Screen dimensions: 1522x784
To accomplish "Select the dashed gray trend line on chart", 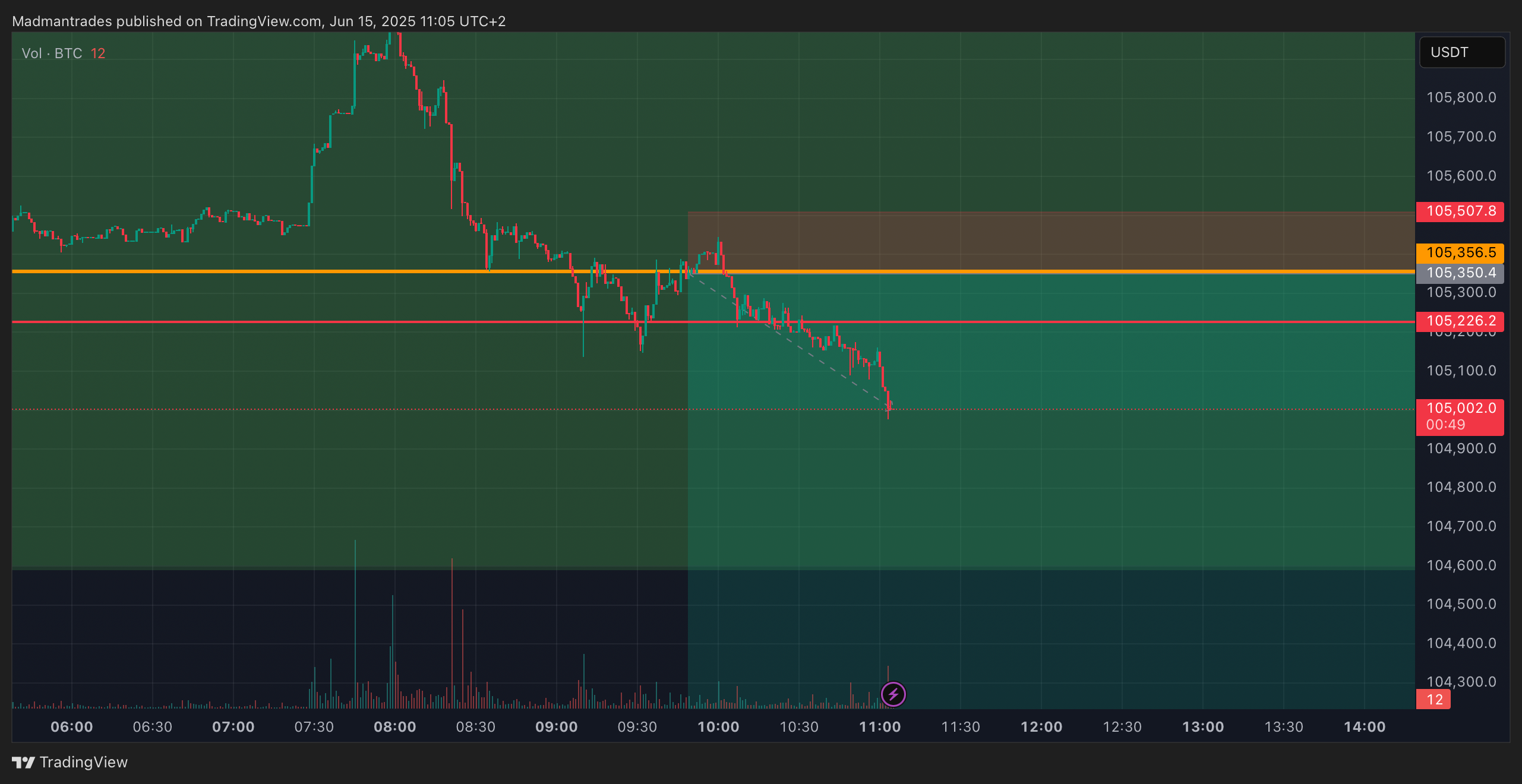I will coord(790,340).
